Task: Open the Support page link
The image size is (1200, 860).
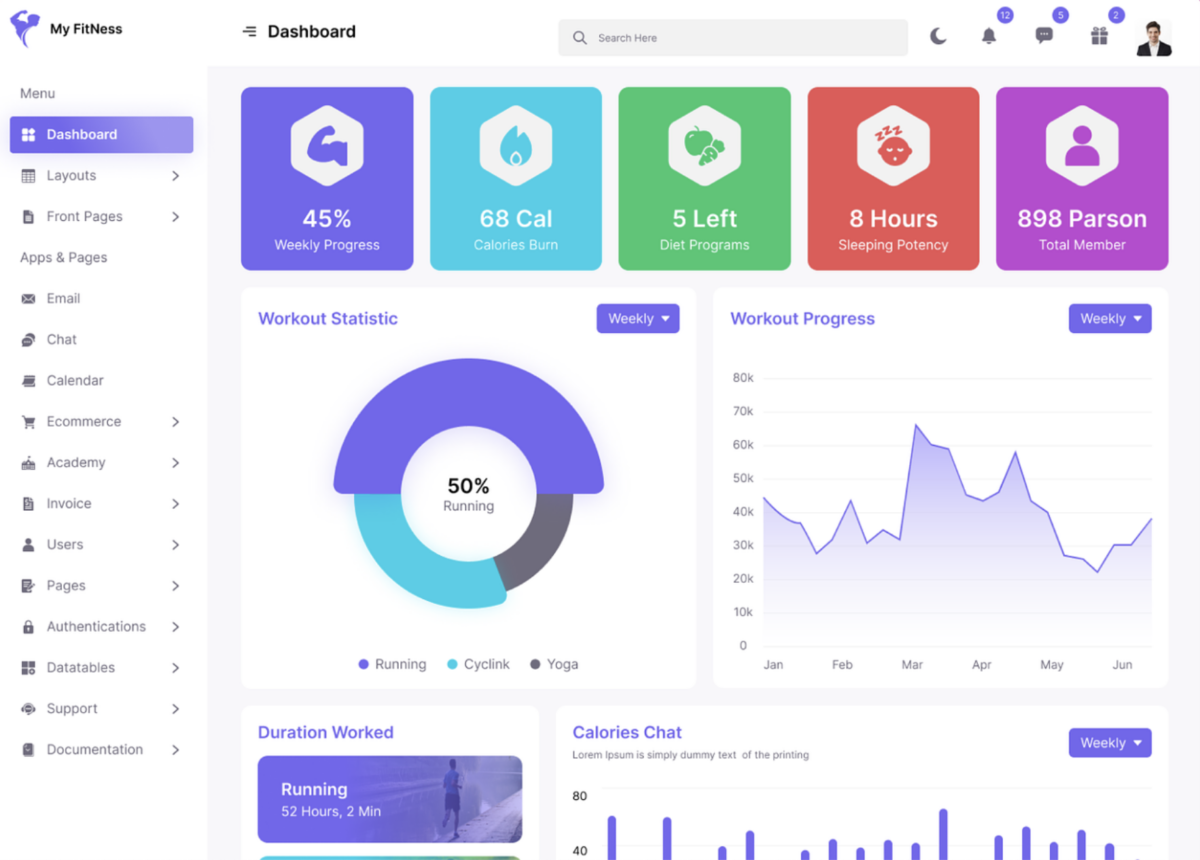Action: click(71, 708)
